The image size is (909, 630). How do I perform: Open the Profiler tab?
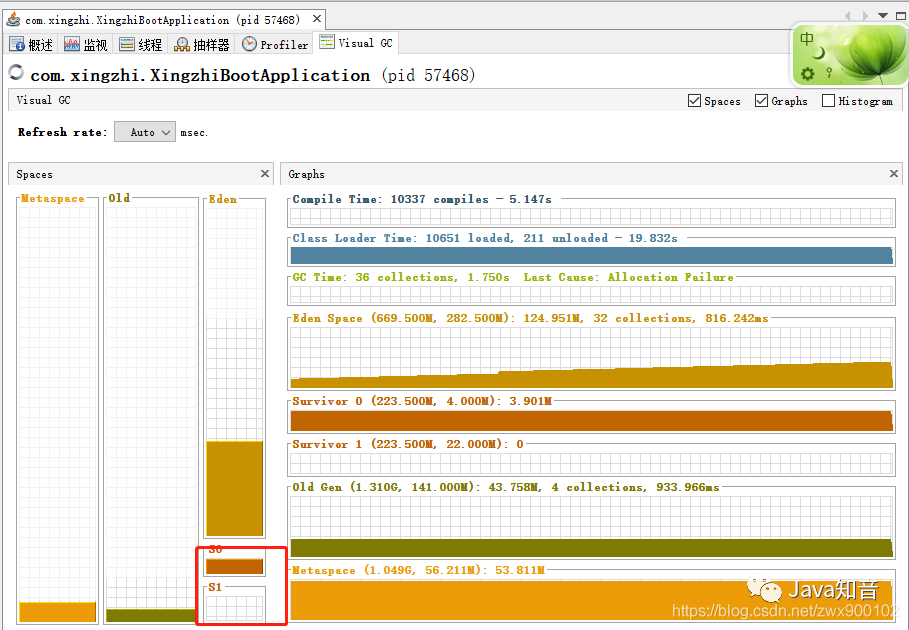(275, 45)
